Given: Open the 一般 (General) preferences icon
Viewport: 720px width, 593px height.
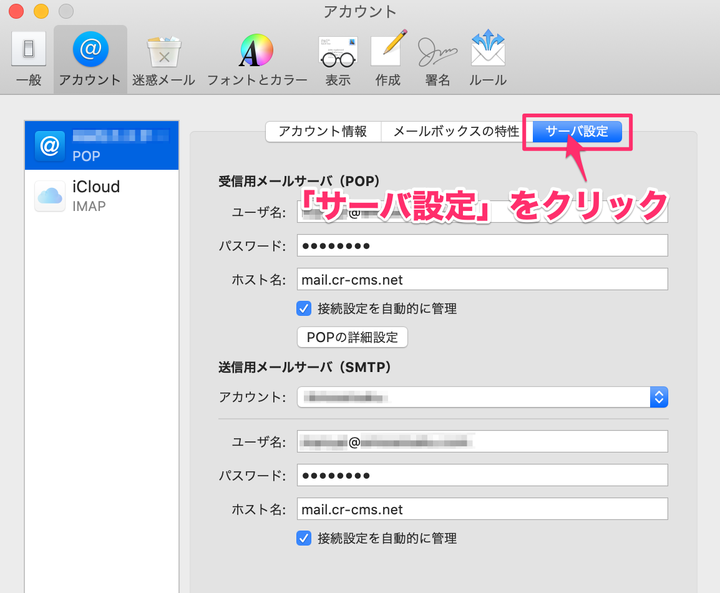Looking at the screenshot, I should (28, 59).
